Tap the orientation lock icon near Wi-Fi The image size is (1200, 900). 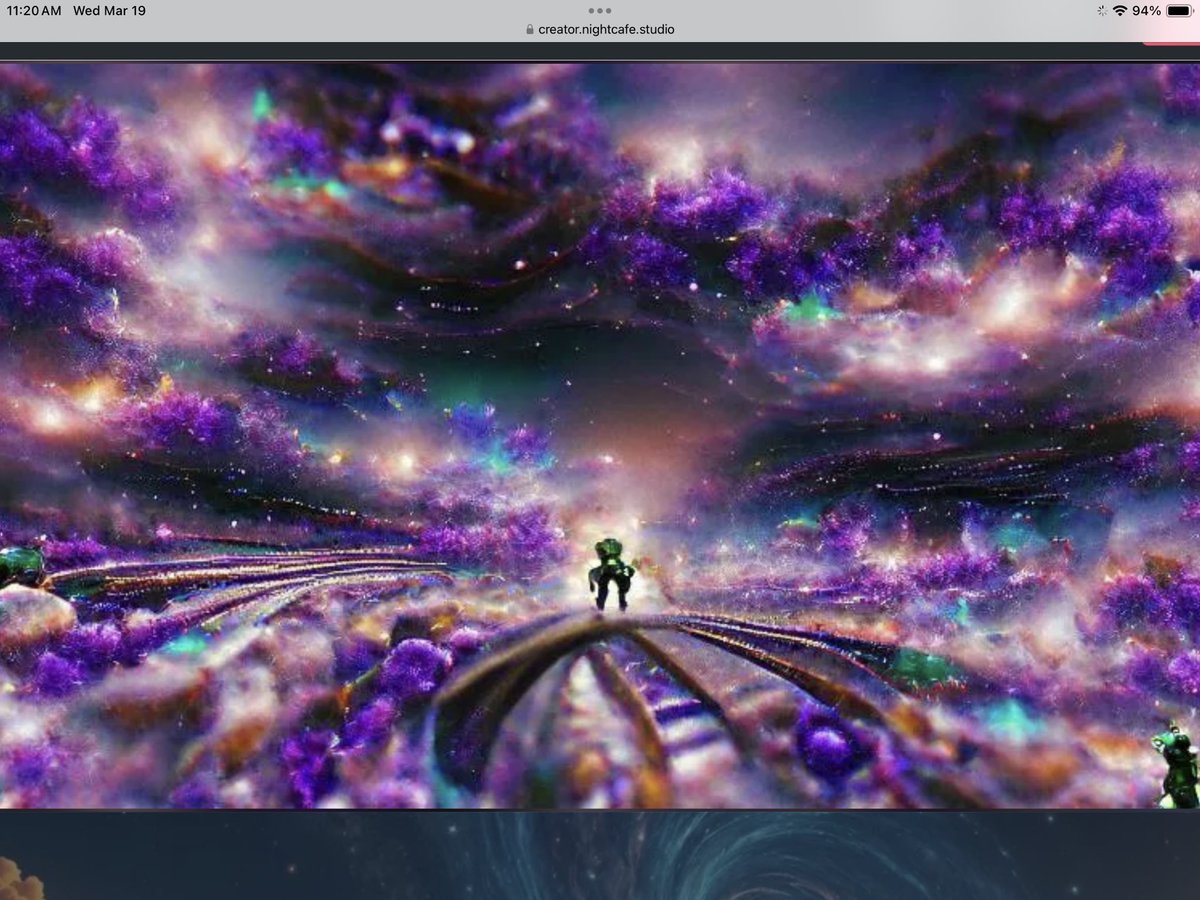click(x=1102, y=10)
